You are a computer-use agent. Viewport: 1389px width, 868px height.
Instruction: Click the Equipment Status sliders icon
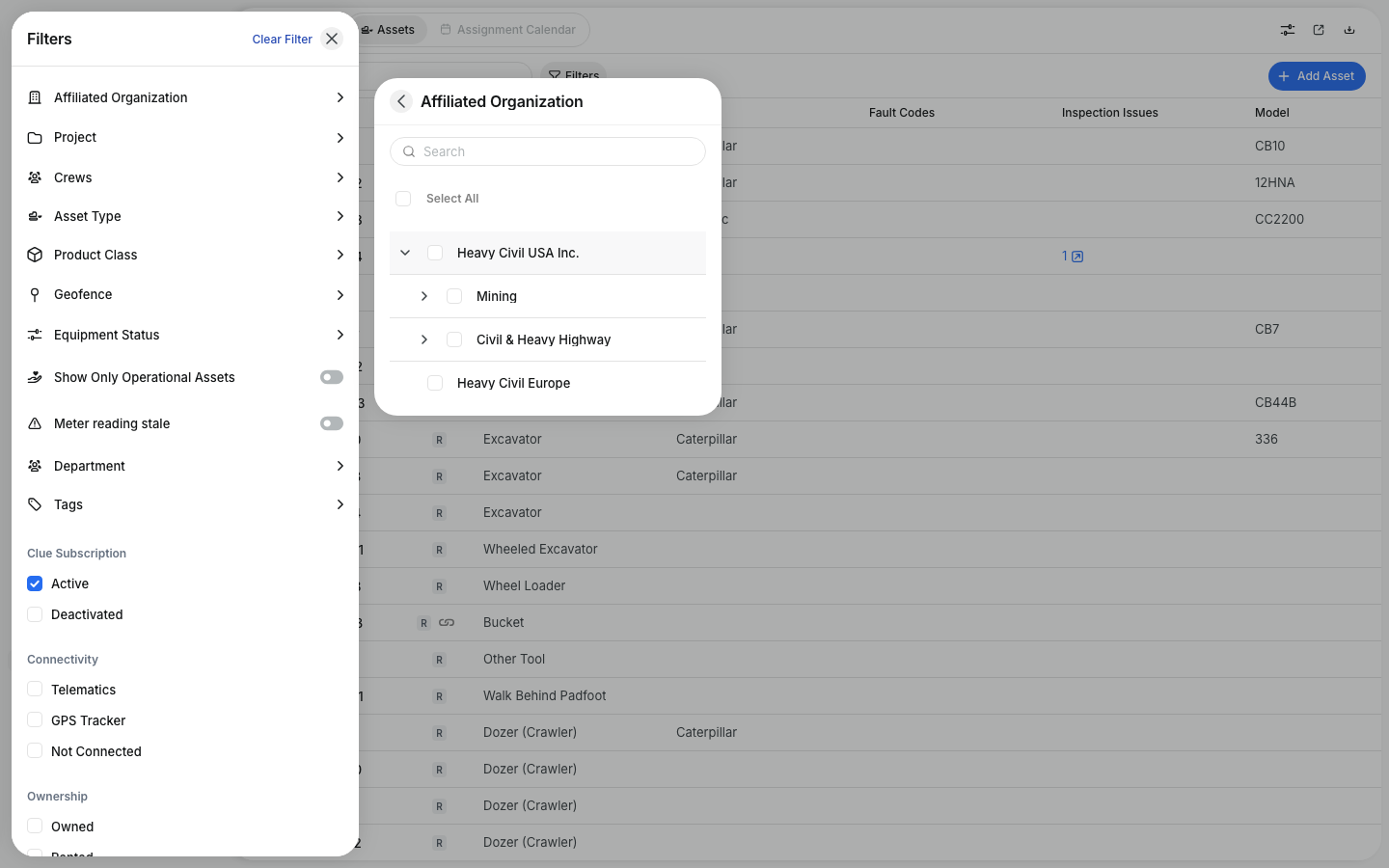(35, 335)
